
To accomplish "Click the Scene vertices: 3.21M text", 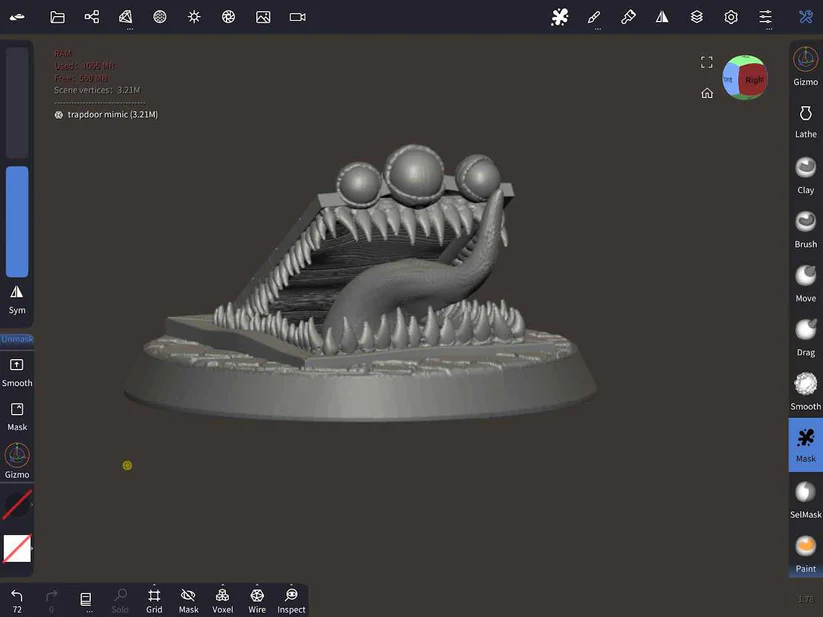I will click(97, 90).
